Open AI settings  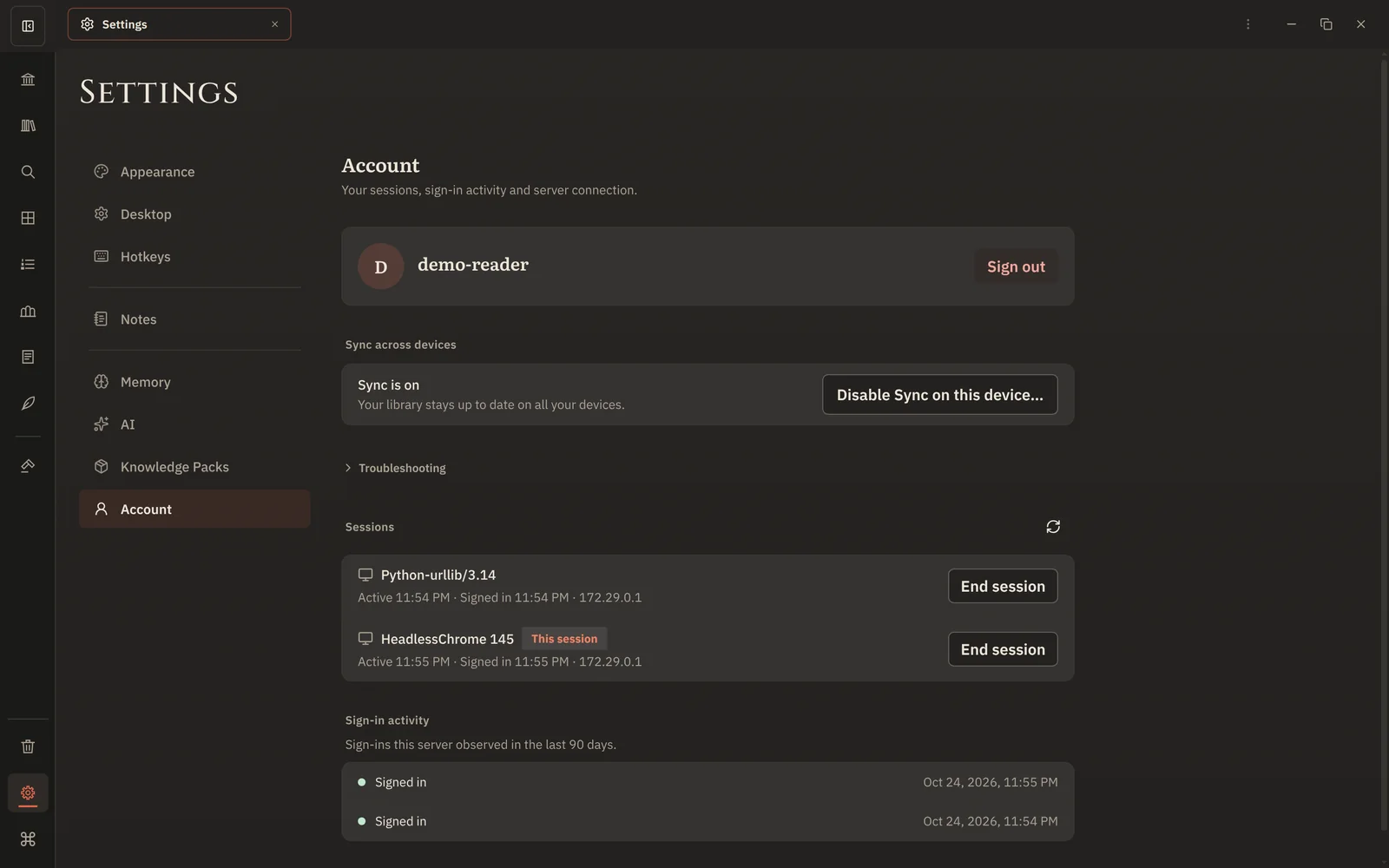coord(194,424)
